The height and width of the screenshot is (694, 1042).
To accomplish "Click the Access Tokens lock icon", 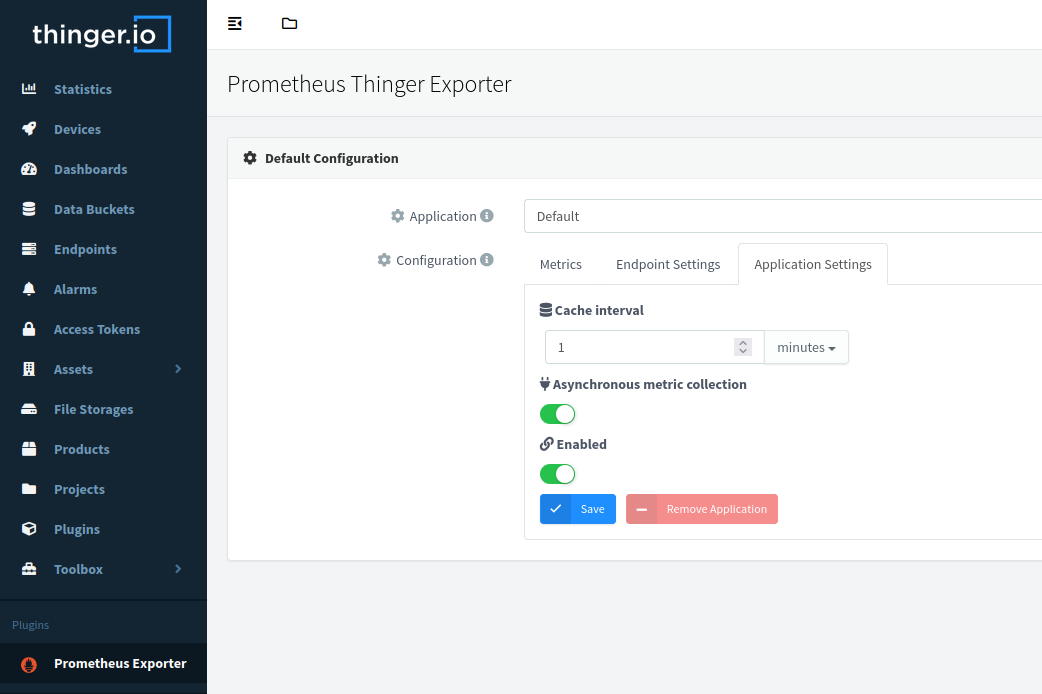I will tap(29, 329).
